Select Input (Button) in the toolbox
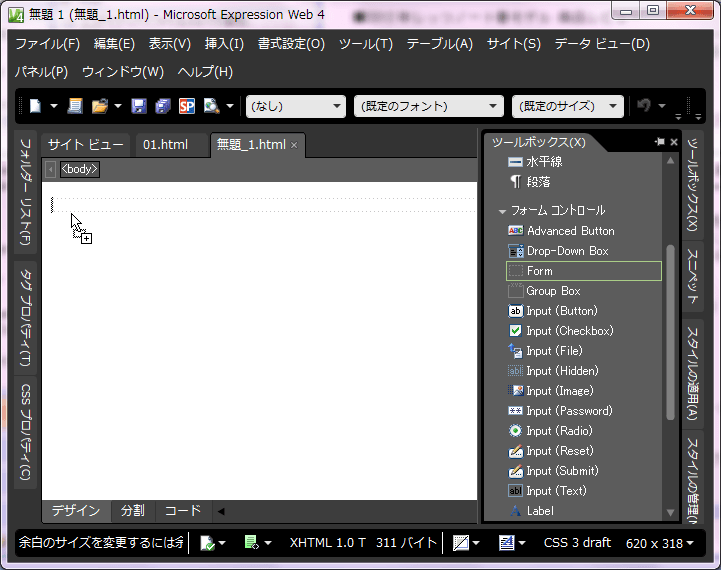Screen dimensions: 721x570 pos(584,311)
